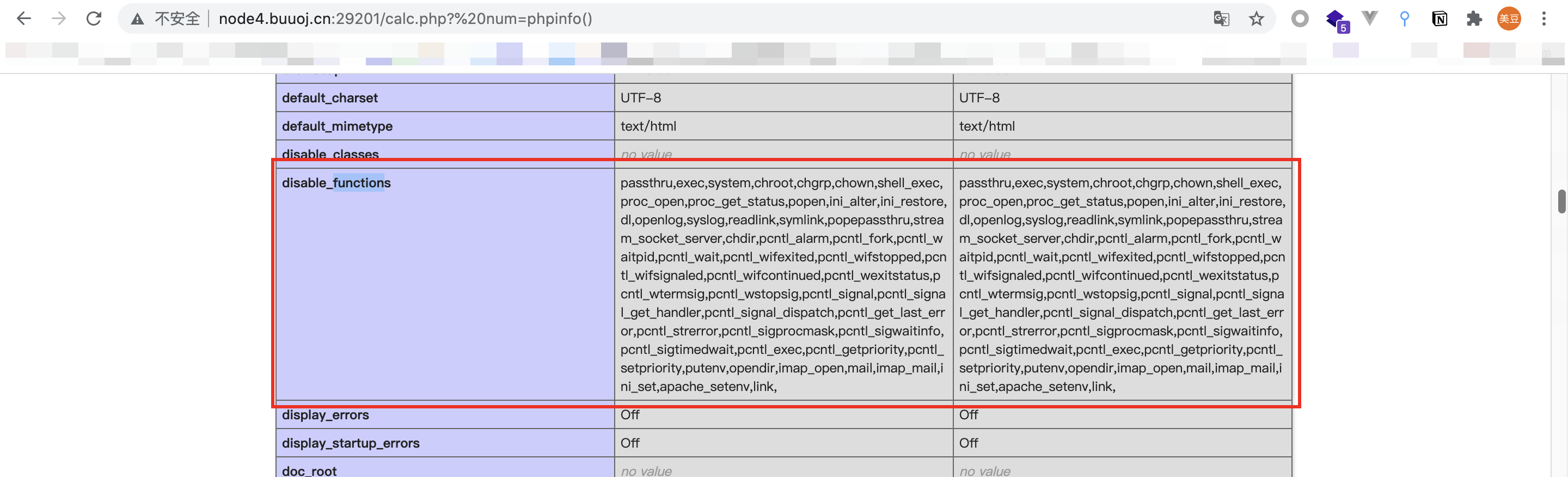Click the master value list of disable_functions
1568x477 pixels.
pos(1122,285)
